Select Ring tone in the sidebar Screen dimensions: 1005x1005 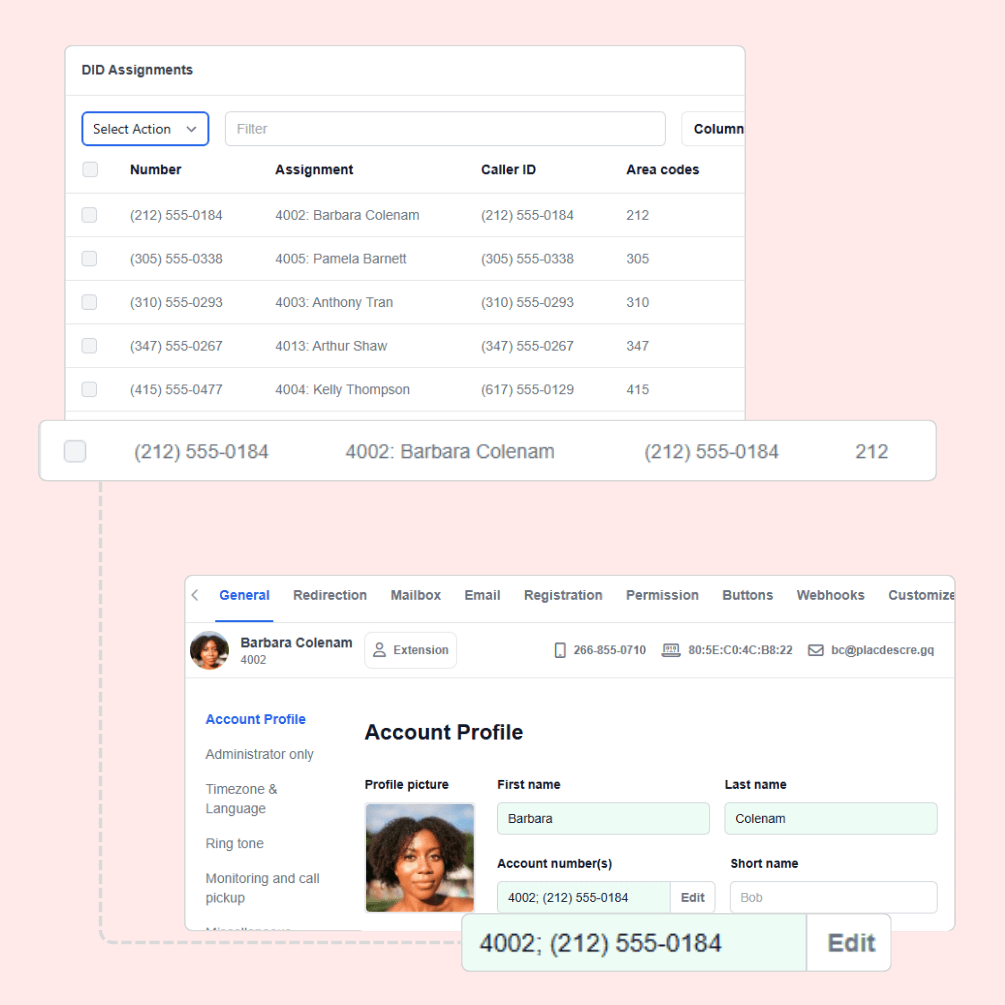click(x=233, y=843)
